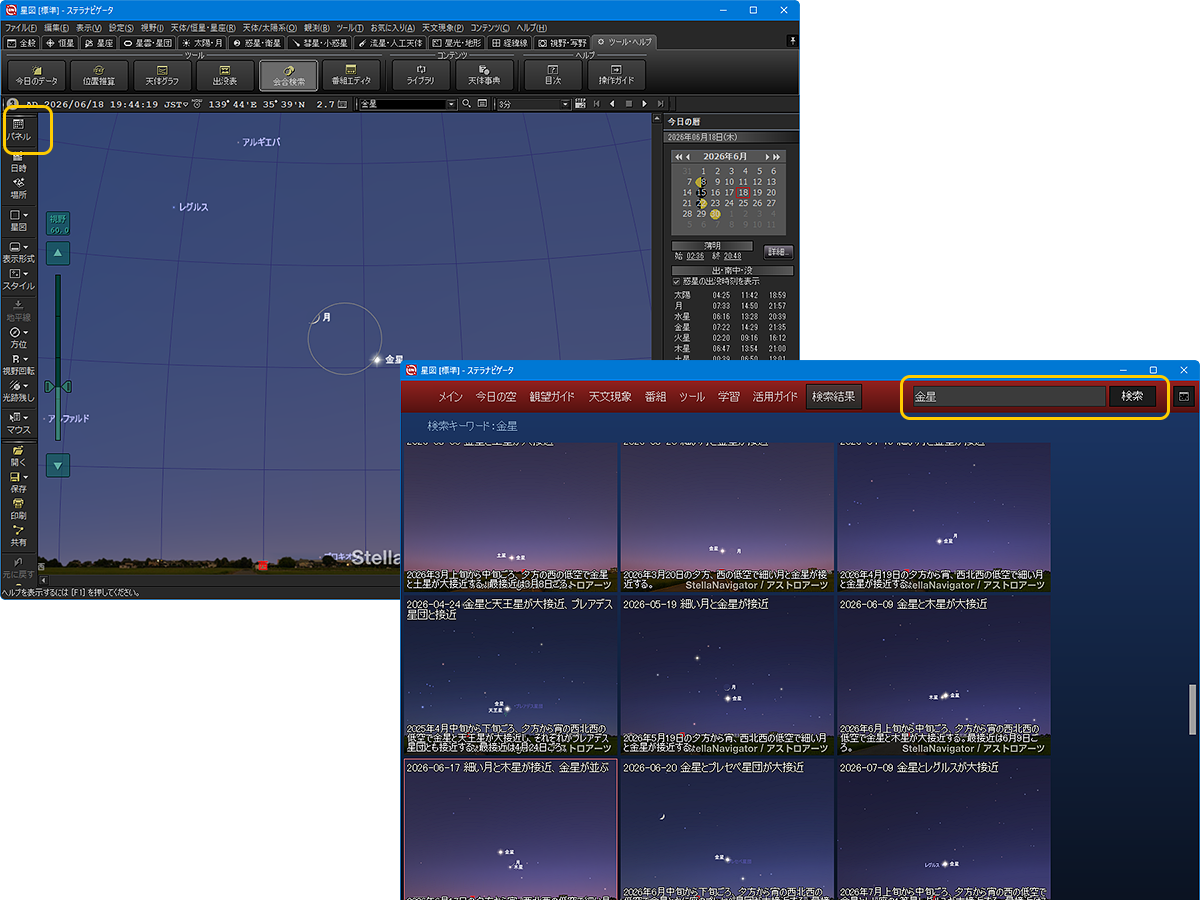This screenshot has width=1200, height=900.
Task: Toggle 惑星の出没時刻を表示 checkbox
Action: click(x=677, y=281)
